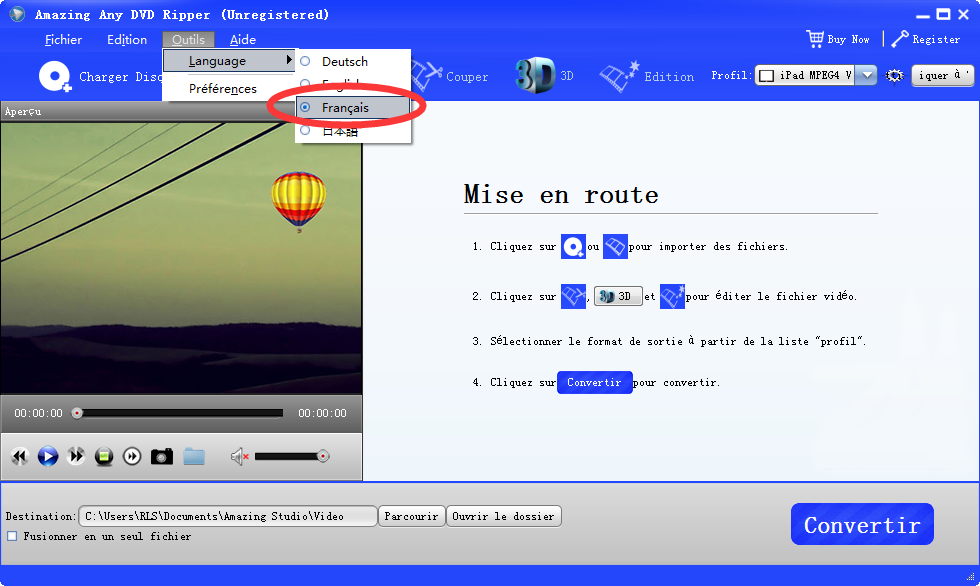Stop the preview playback
The width and height of the screenshot is (980, 586).
pyautogui.click(x=104, y=457)
